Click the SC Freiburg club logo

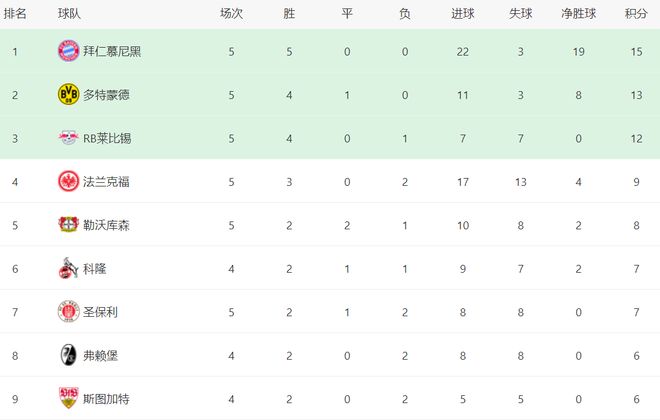[x=68, y=355]
